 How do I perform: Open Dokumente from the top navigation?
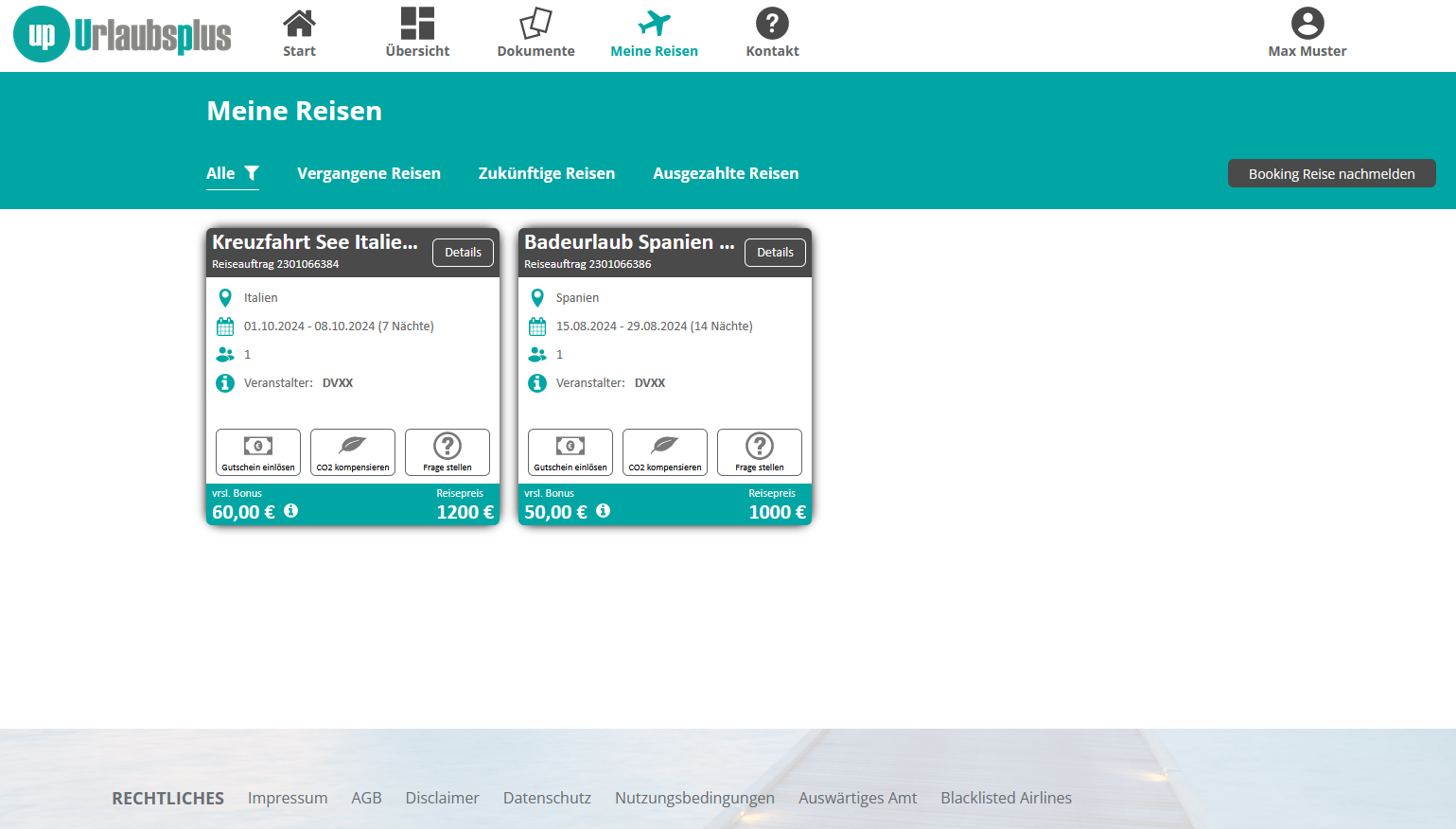tap(535, 33)
